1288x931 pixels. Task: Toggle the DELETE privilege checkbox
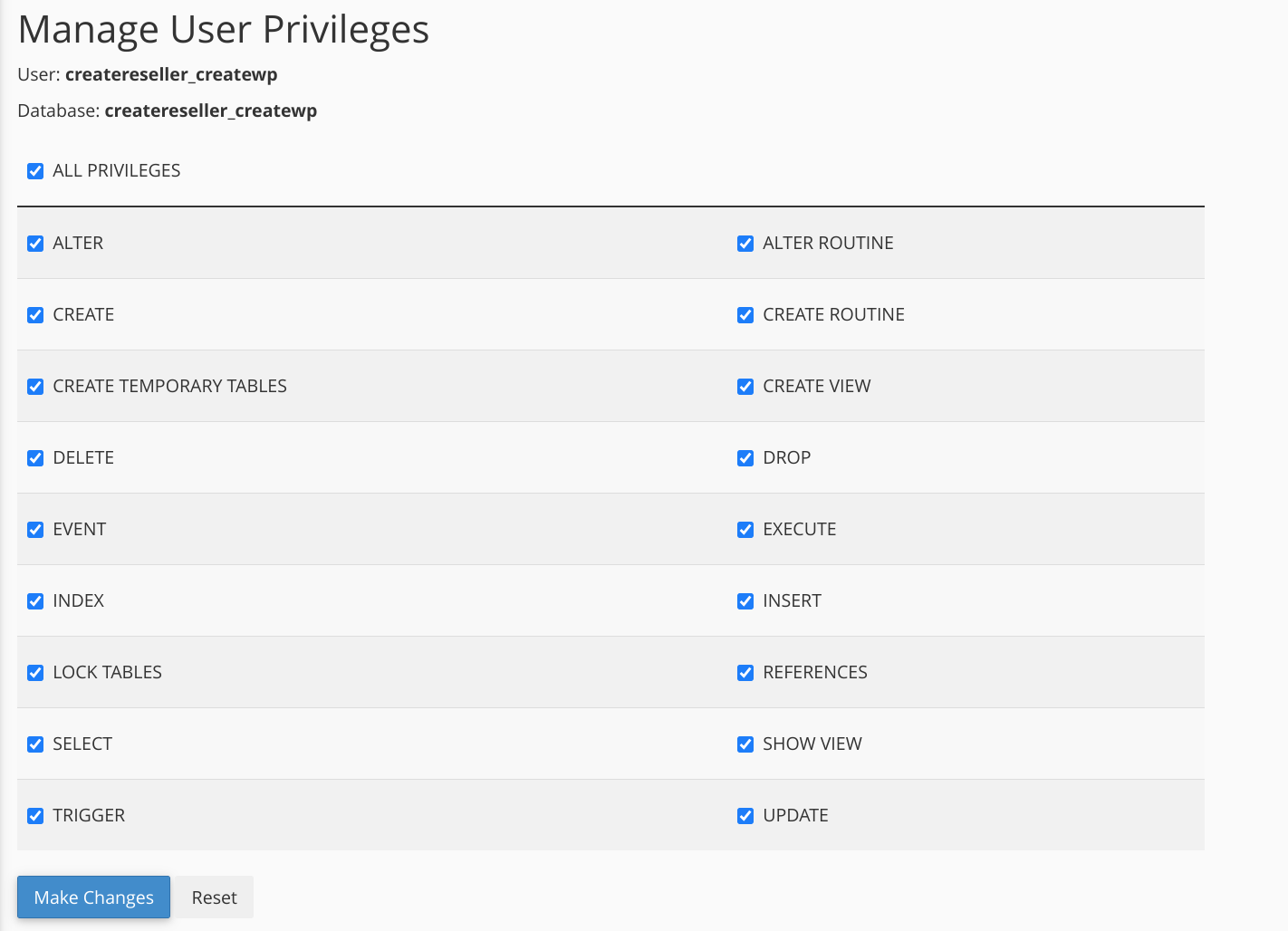click(x=35, y=458)
